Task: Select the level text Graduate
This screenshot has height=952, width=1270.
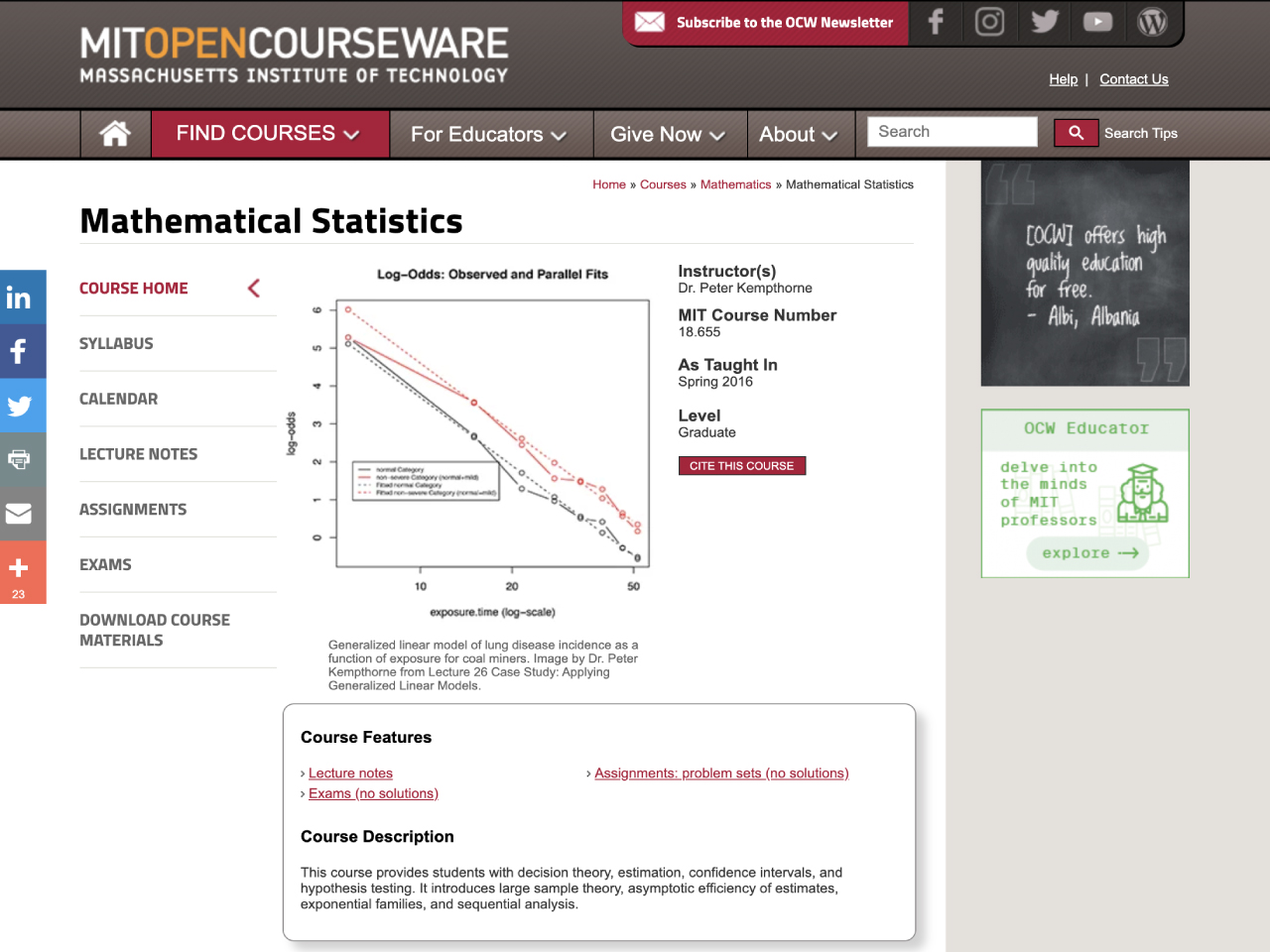Action: point(707,432)
